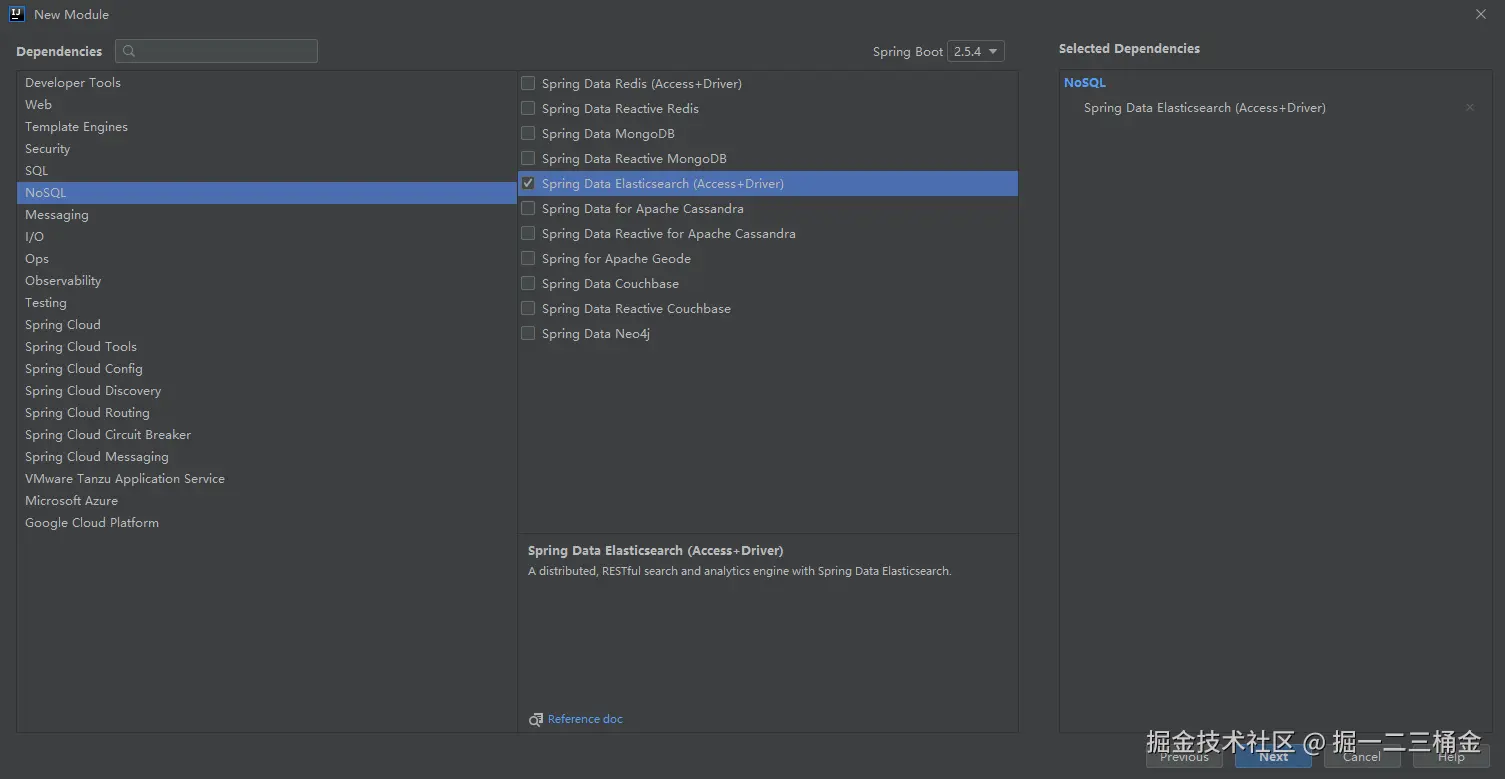Enable Spring Data Reactive Couchbase
Image resolution: width=1505 pixels, height=779 pixels.
[x=528, y=308]
